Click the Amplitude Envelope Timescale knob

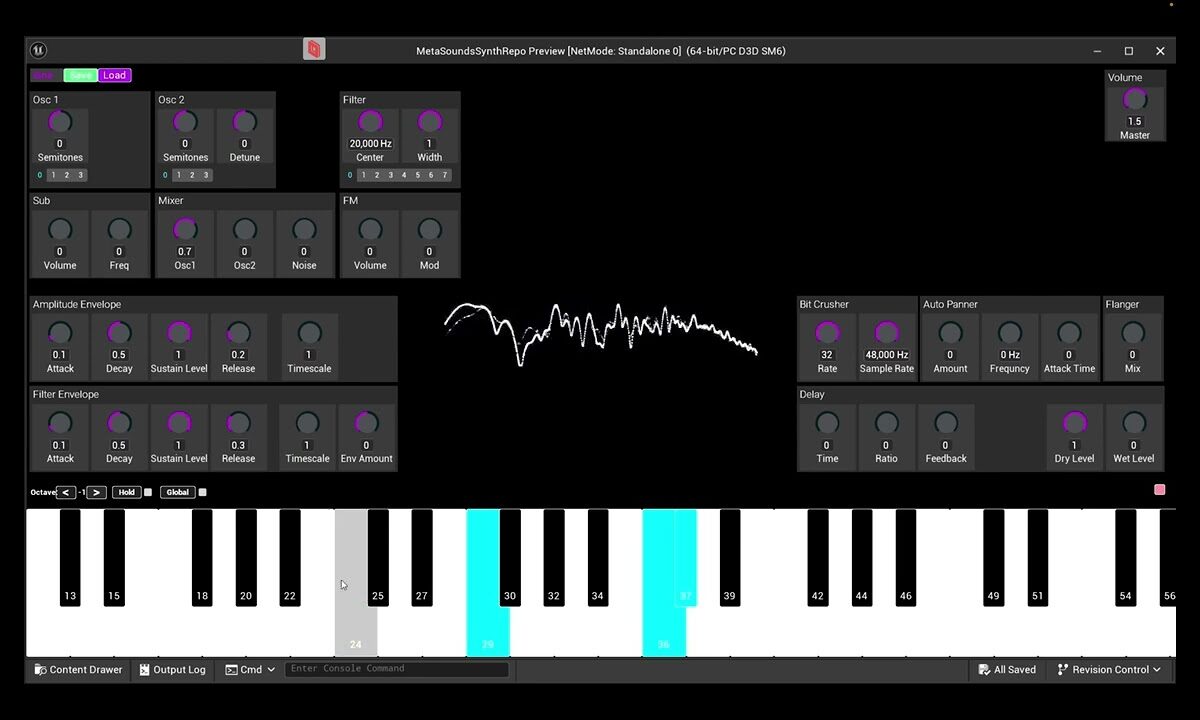(x=308, y=333)
